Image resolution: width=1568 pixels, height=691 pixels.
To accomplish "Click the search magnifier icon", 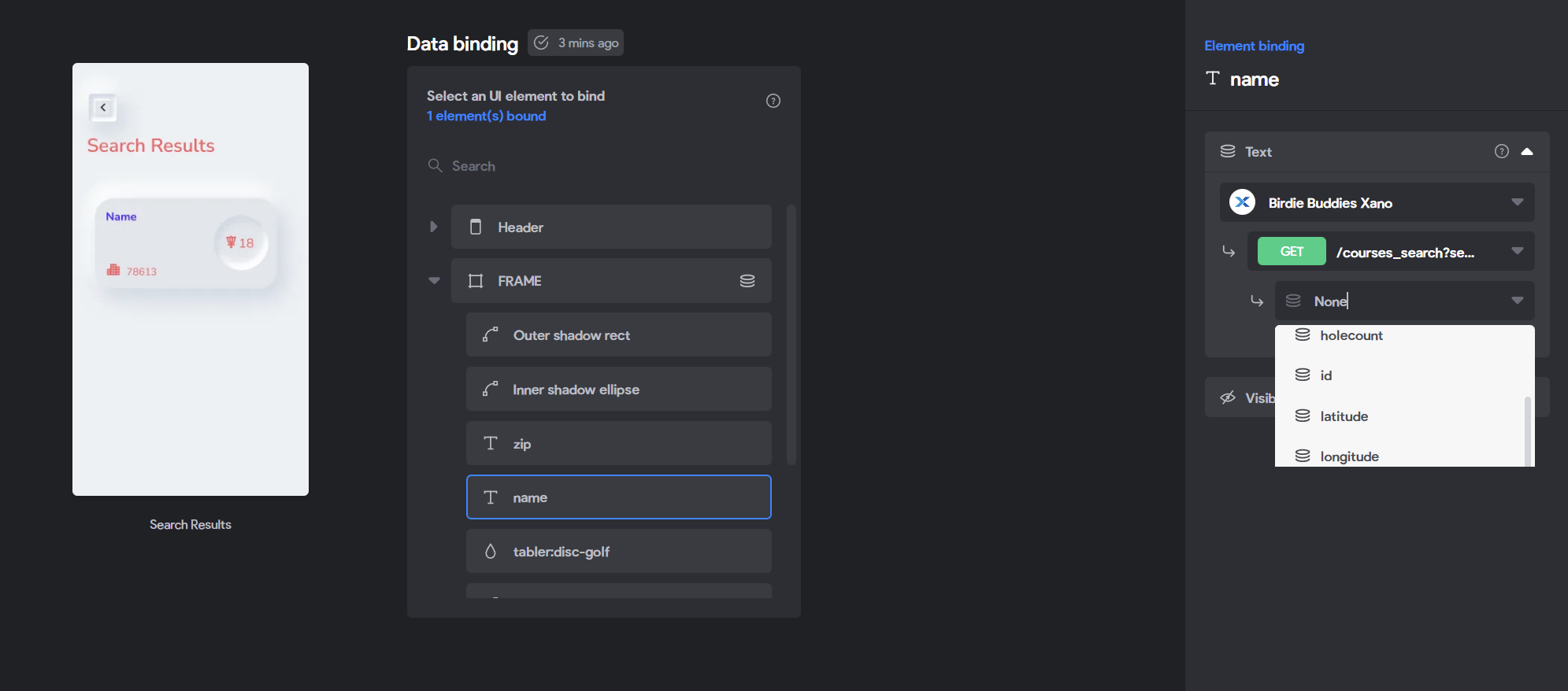I will click(x=435, y=165).
